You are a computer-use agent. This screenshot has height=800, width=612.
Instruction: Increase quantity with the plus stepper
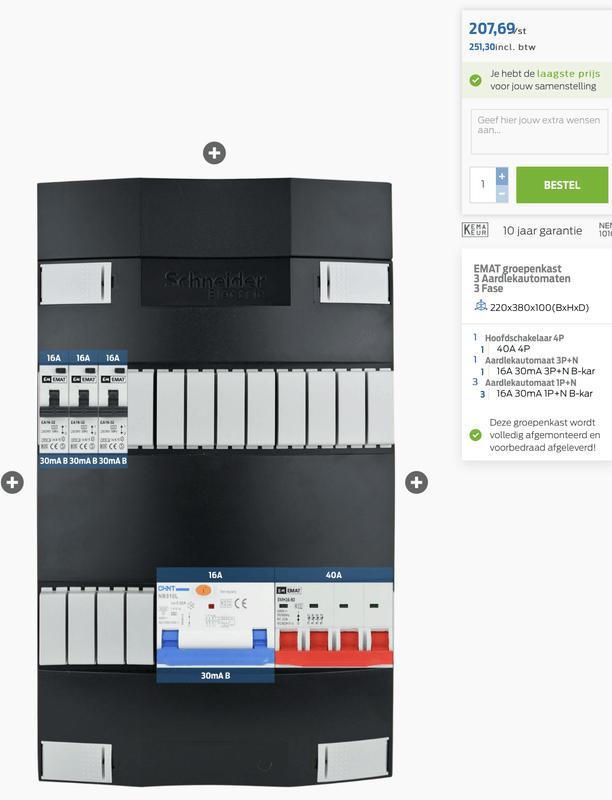point(502,176)
